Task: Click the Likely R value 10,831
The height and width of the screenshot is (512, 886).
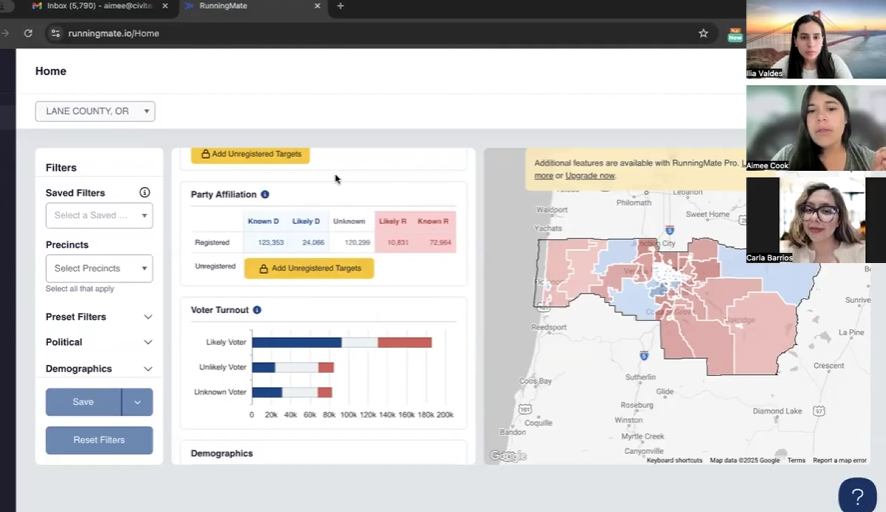Action: (x=398, y=242)
